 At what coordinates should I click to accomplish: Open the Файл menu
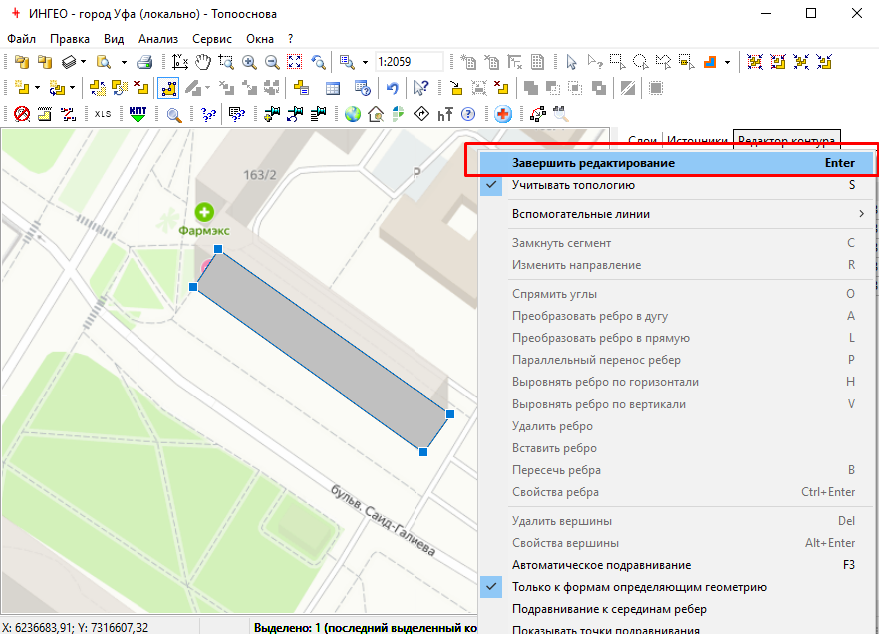click(x=21, y=39)
